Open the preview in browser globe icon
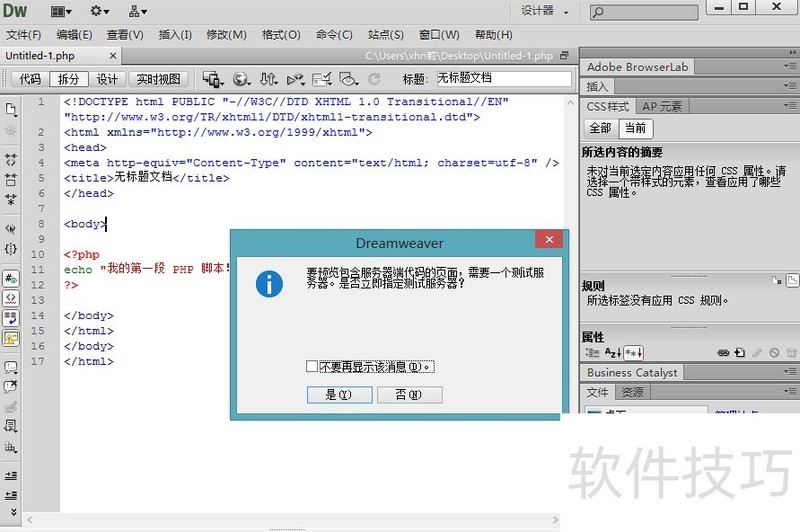This screenshot has width=800, height=532. (241, 79)
